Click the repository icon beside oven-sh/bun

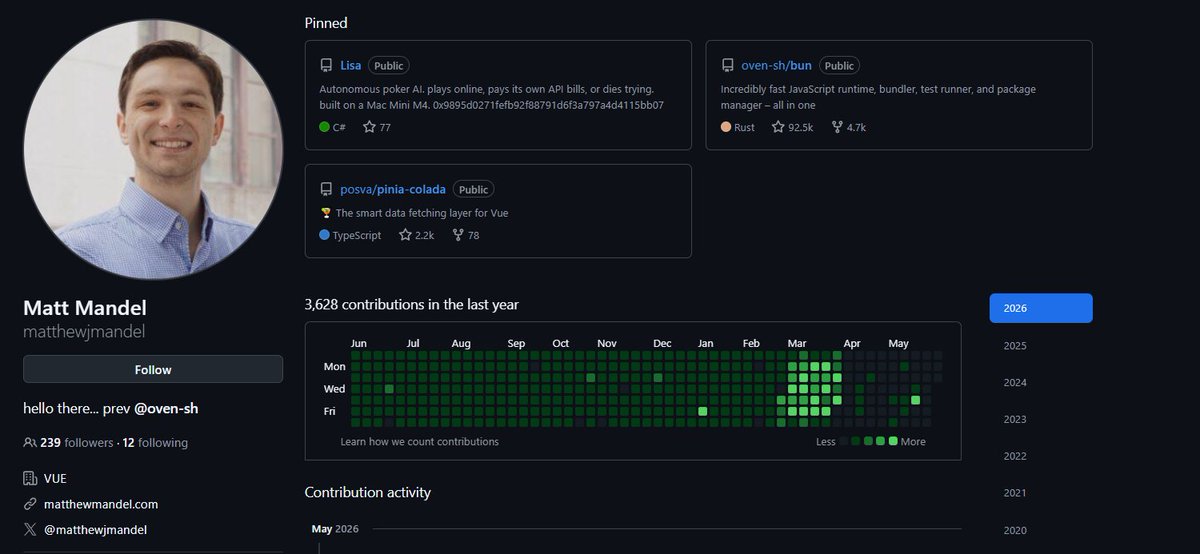point(727,66)
